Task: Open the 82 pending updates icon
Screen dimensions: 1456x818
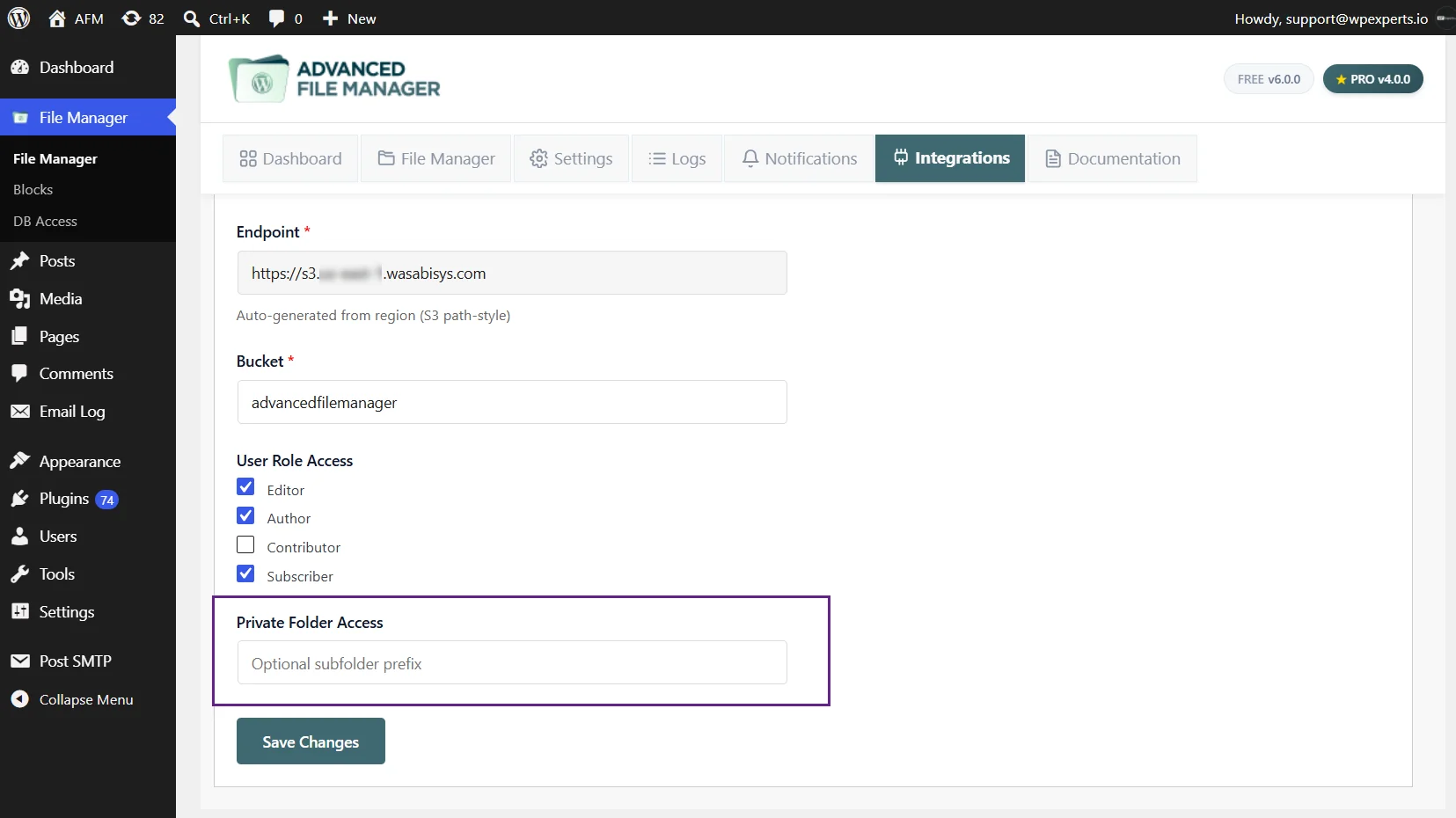Action: tap(131, 18)
